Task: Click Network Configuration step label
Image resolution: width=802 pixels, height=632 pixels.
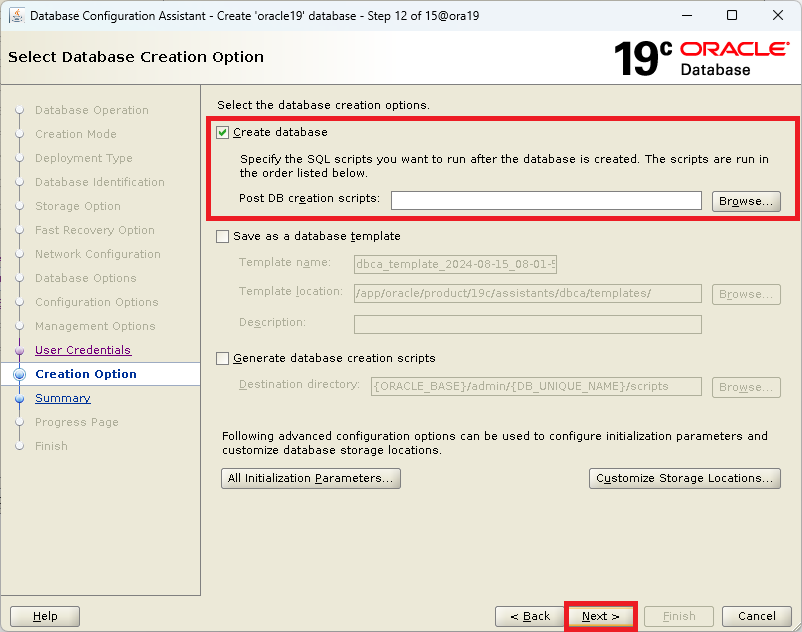Action: tap(98, 254)
